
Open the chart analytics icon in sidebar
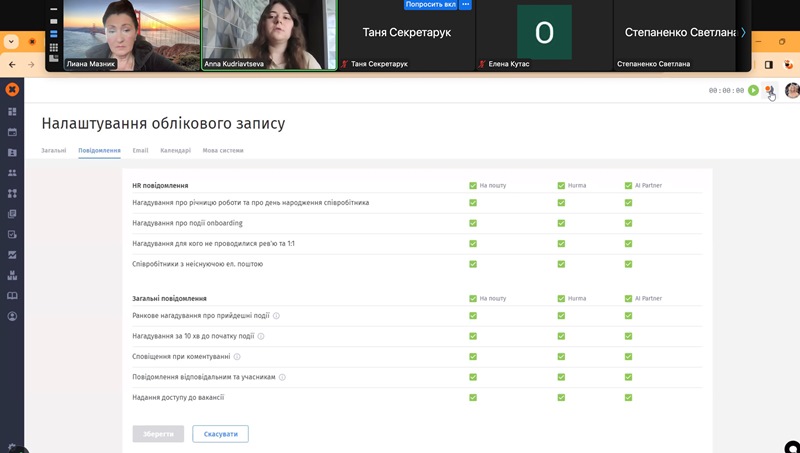(12, 255)
